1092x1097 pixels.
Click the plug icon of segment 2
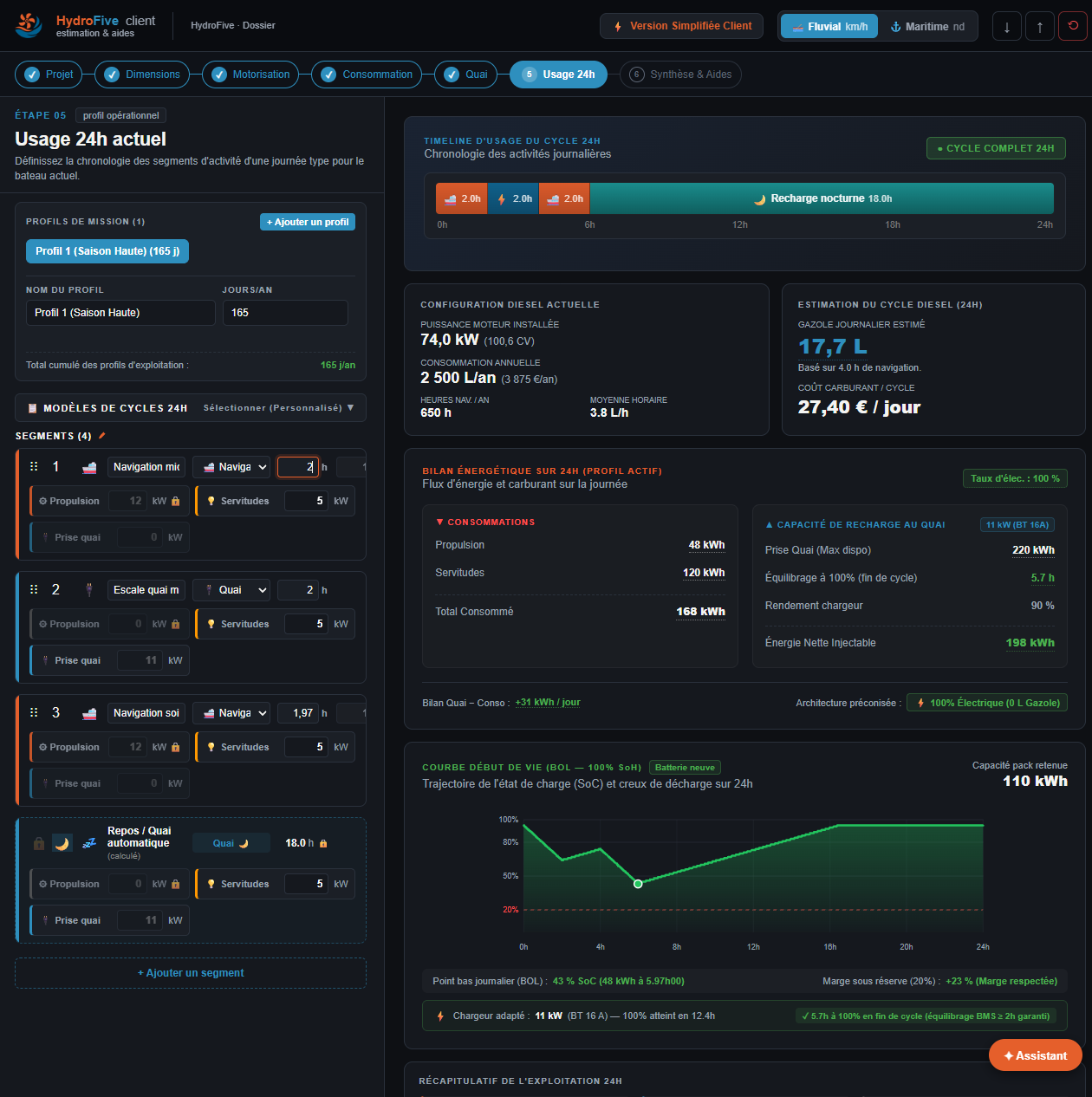click(89, 590)
